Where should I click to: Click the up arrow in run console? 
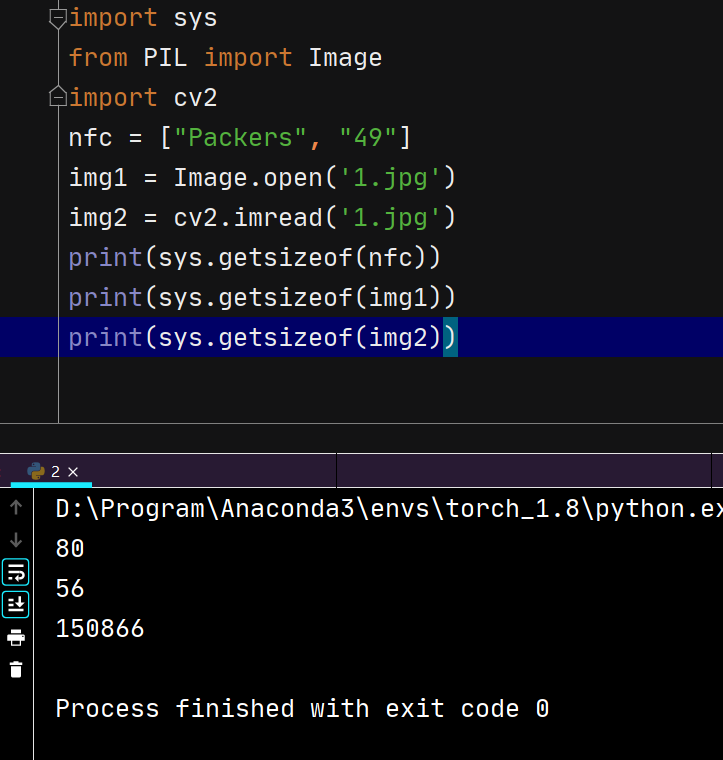coord(16,507)
